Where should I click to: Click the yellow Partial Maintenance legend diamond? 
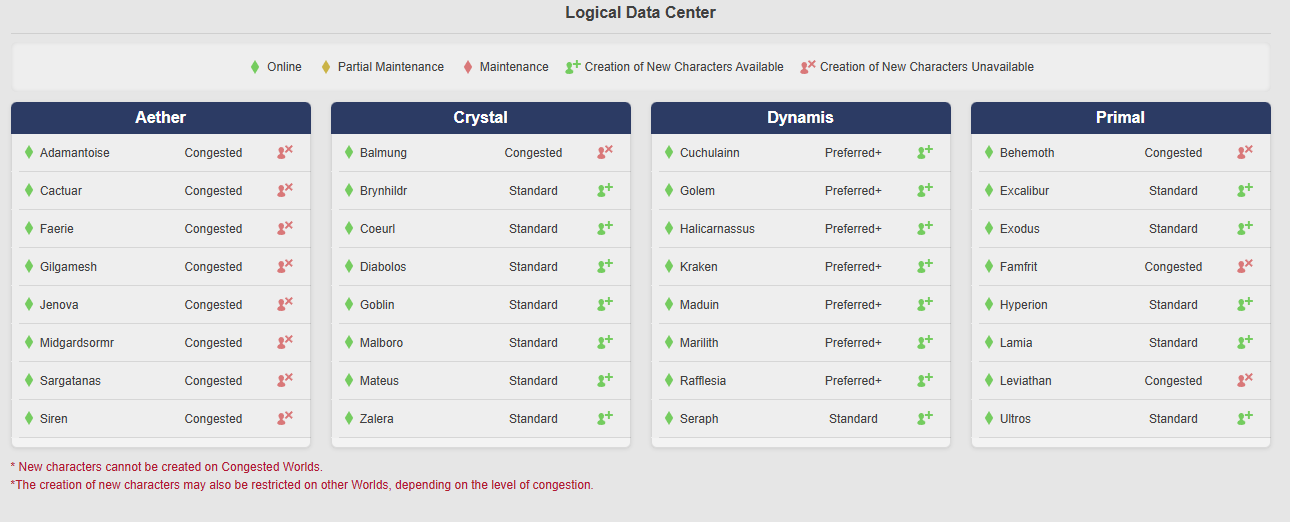325,67
